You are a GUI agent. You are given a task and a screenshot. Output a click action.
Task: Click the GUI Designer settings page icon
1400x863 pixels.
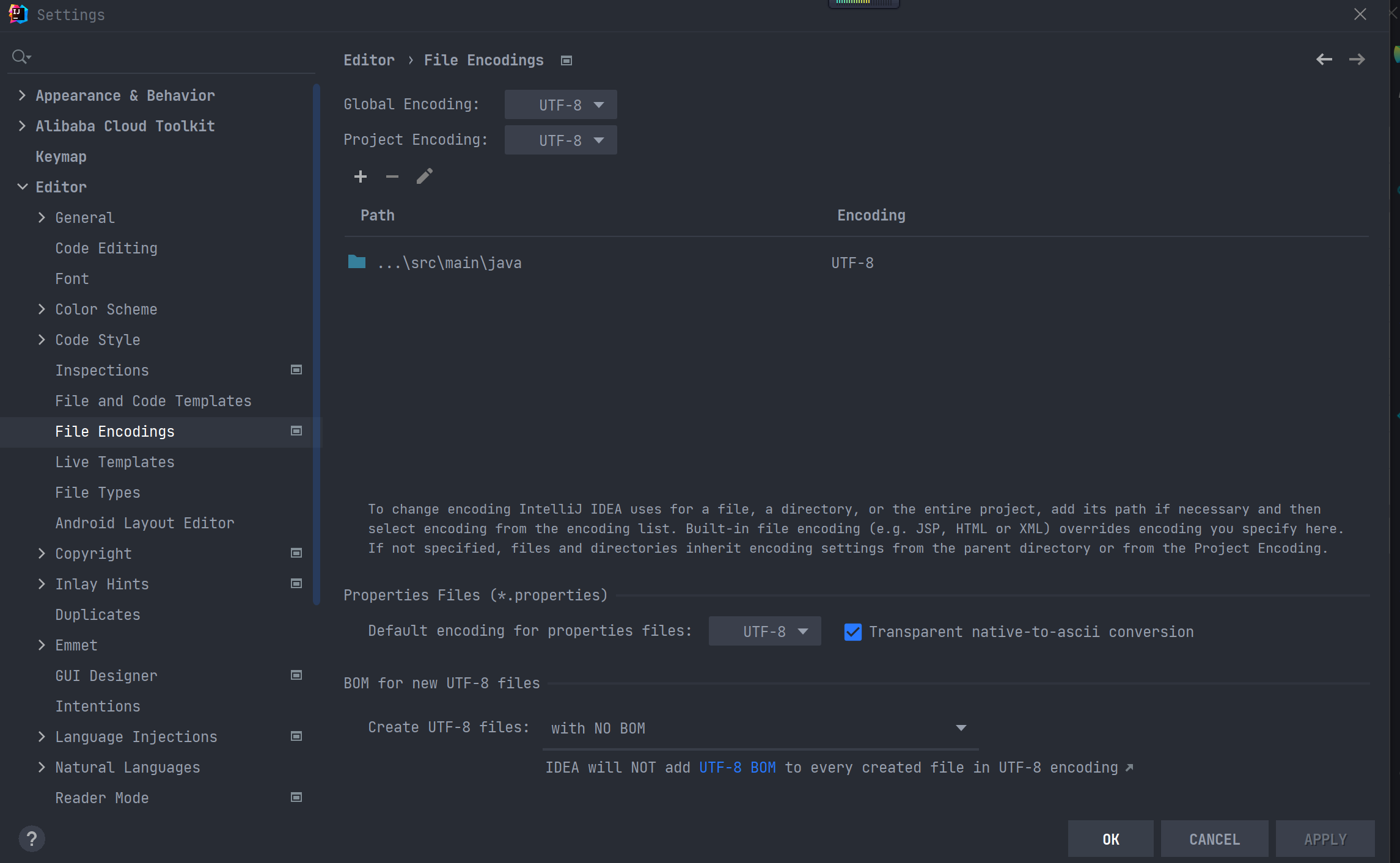click(x=296, y=675)
